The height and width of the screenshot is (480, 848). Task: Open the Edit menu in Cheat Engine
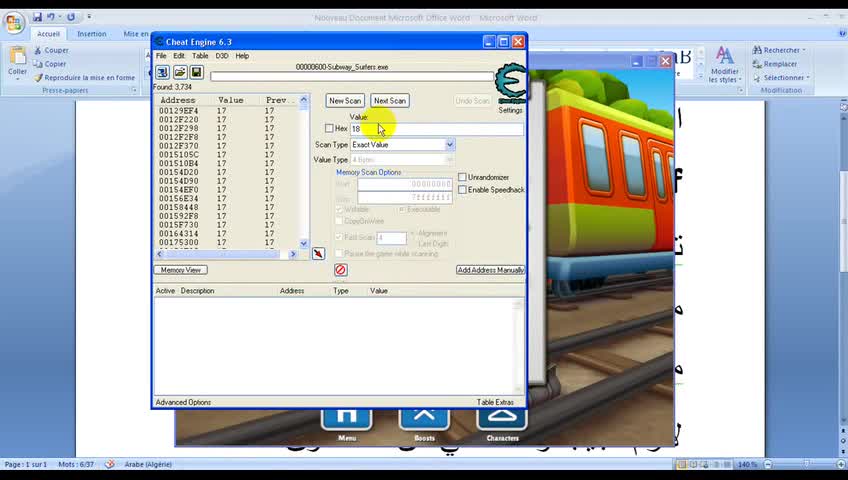(179, 56)
